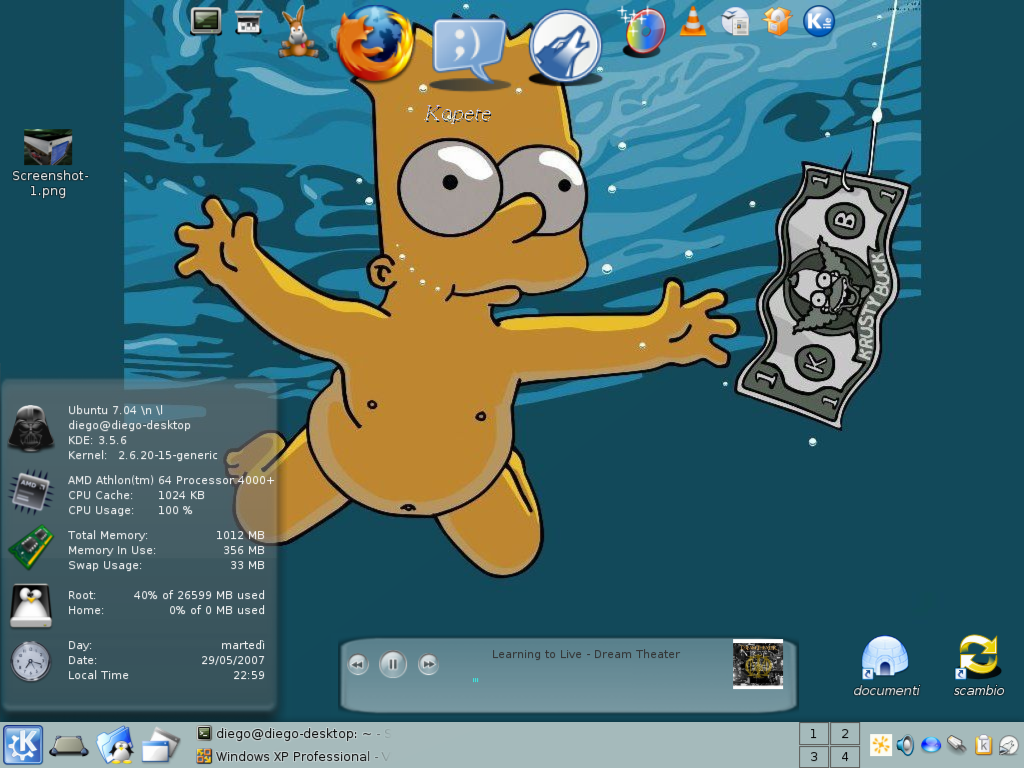Viewport: 1024px width, 768px height.
Task: Select the diego@diego-desktop terminal taskbar entry
Action: coord(292,733)
